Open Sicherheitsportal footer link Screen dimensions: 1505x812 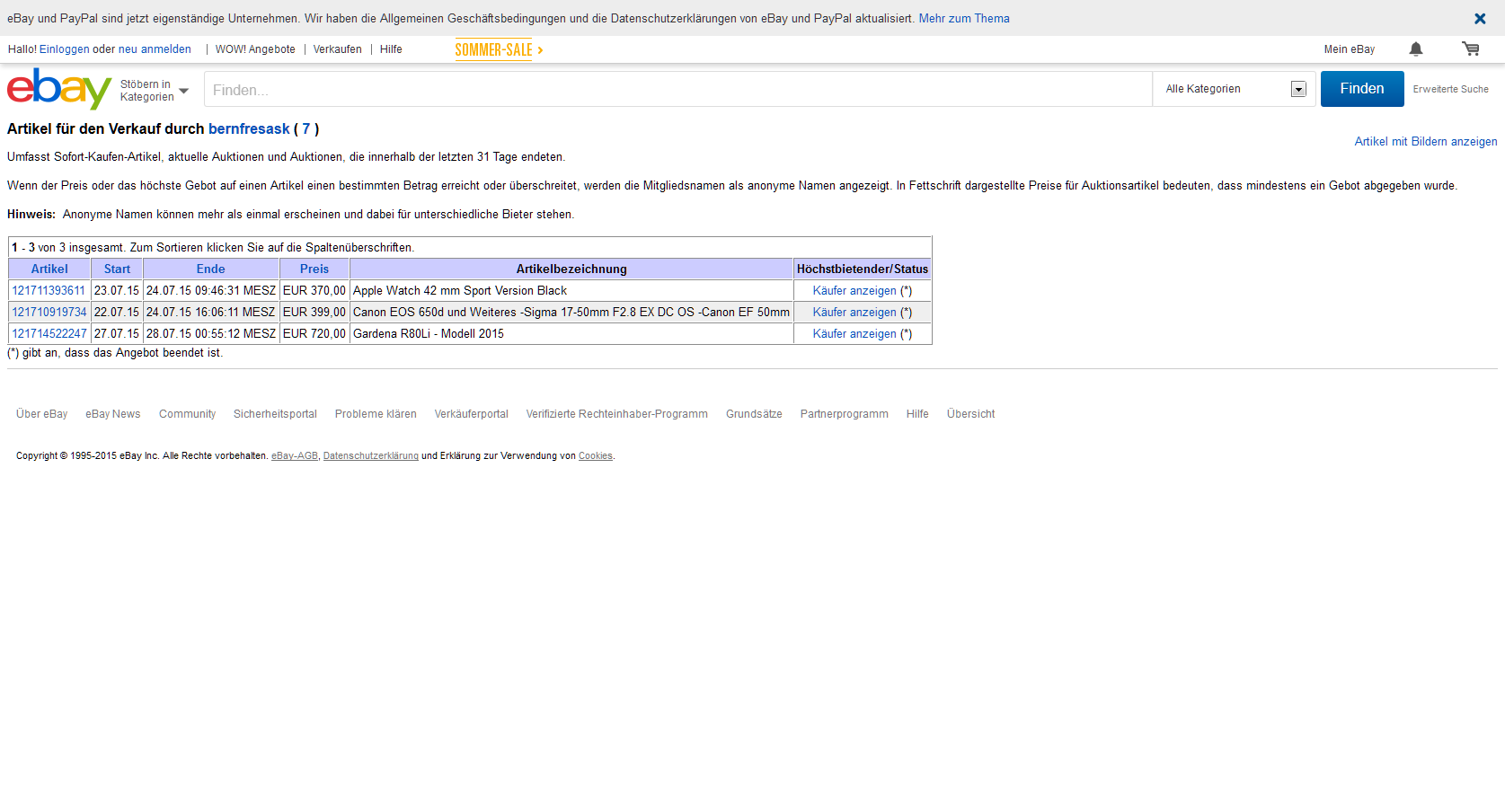[275, 414]
